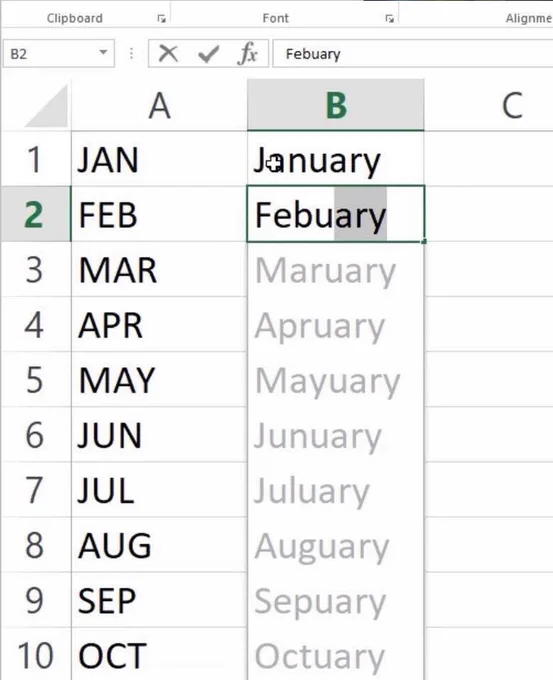Confirm entry with the checkmark icon
This screenshot has height=680, width=553.
coord(208,54)
